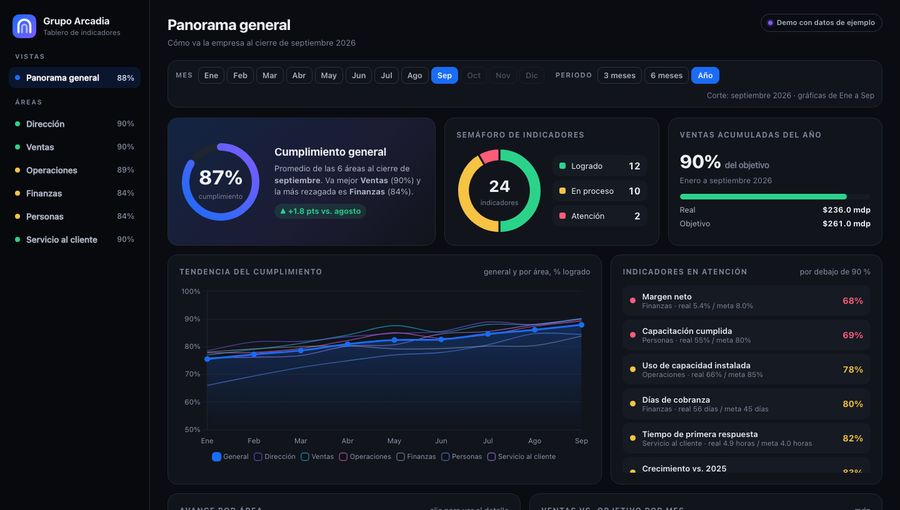Image resolution: width=900 pixels, height=510 pixels.
Task: Click the Atención legend row
Action: coord(600,216)
